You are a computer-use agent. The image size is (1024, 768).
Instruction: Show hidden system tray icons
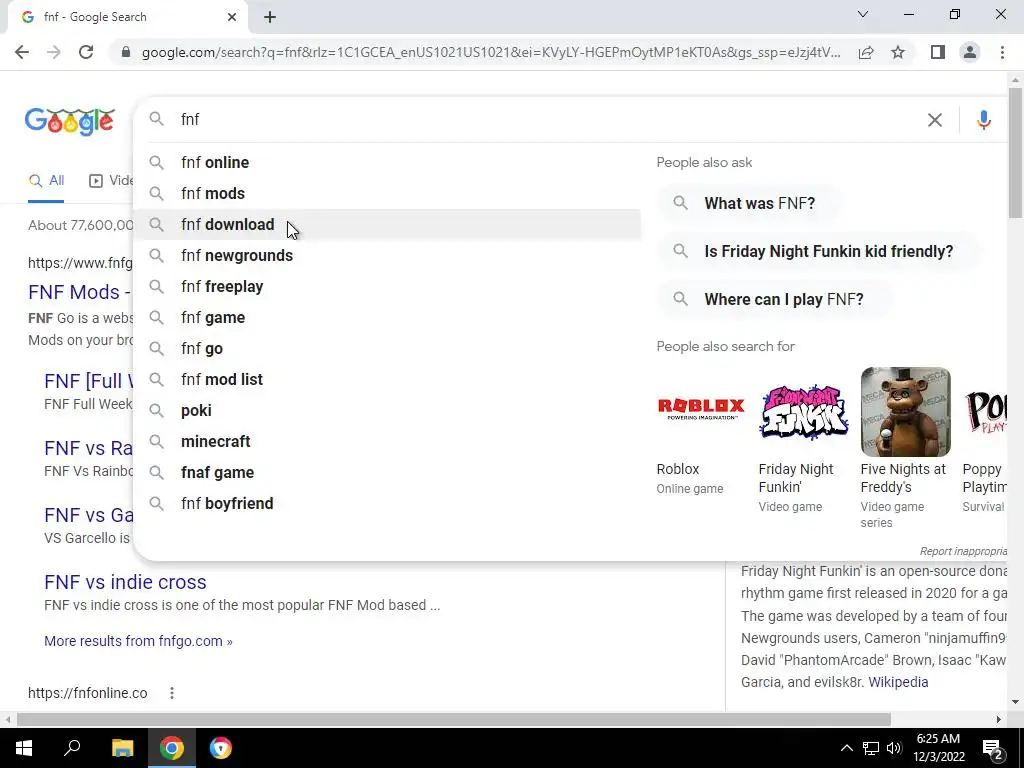tap(846, 748)
